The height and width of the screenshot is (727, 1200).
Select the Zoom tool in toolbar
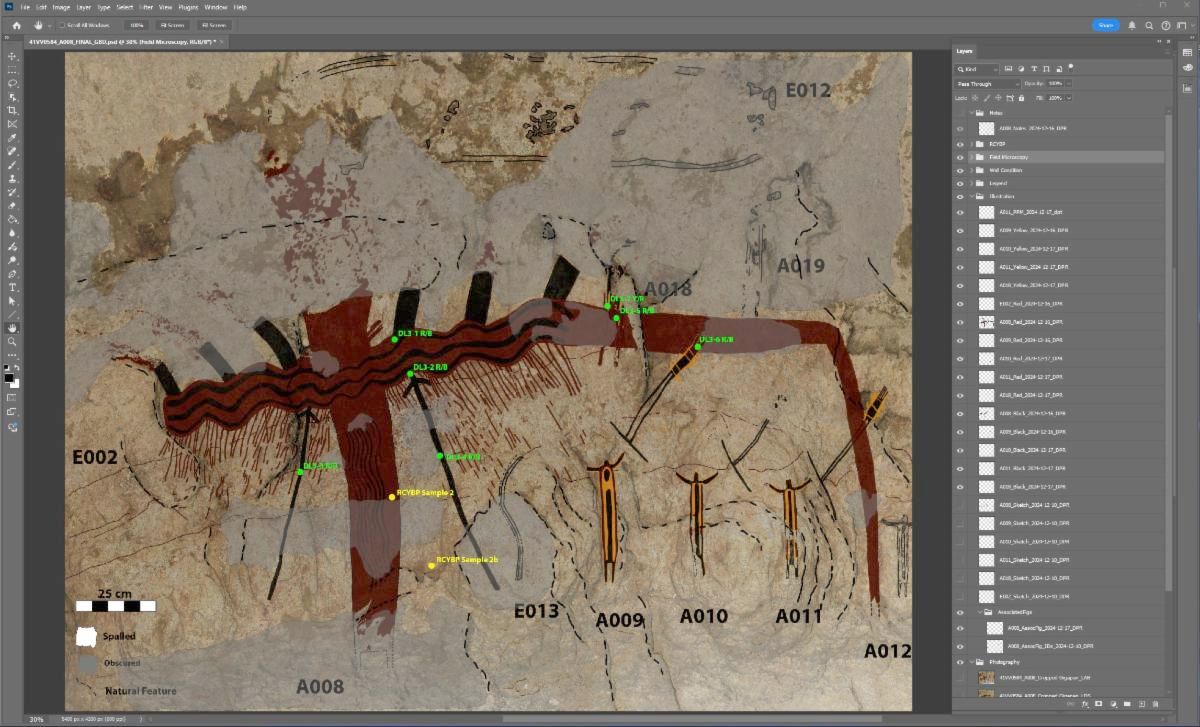(x=13, y=341)
